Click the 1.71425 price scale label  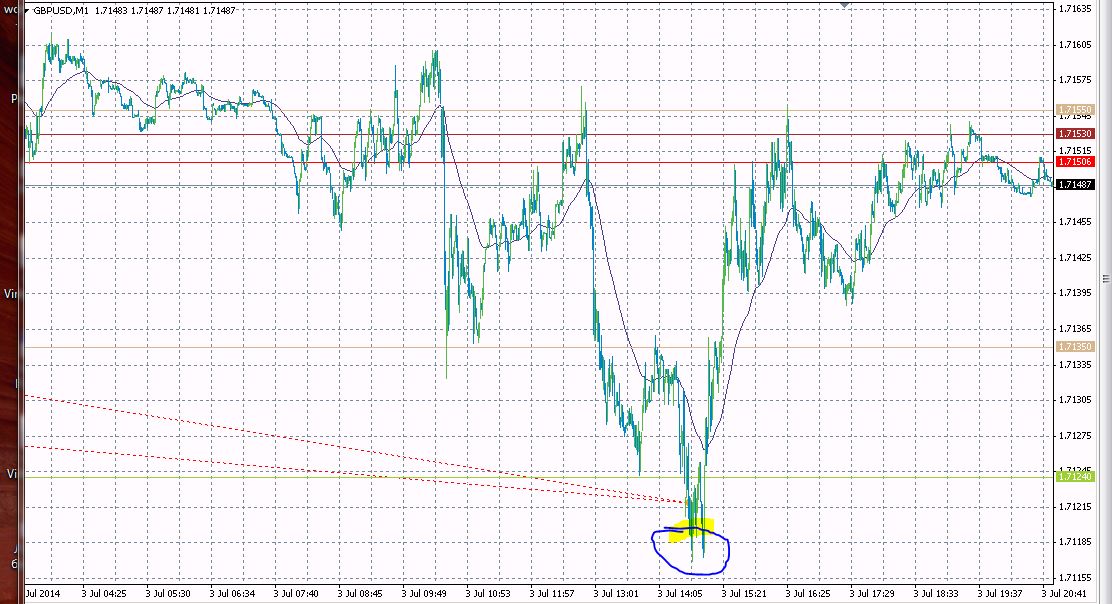coord(1075,257)
